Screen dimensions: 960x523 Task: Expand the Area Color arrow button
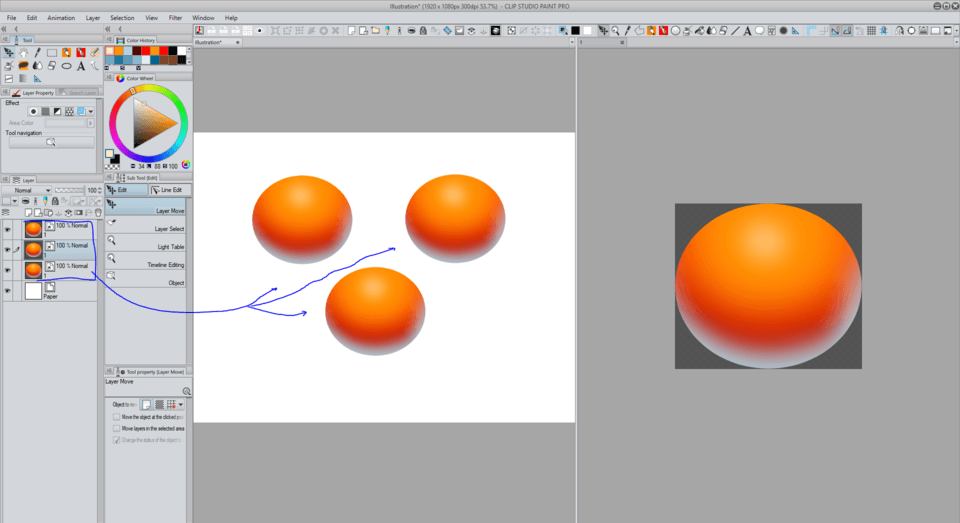[x=91, y=123]
